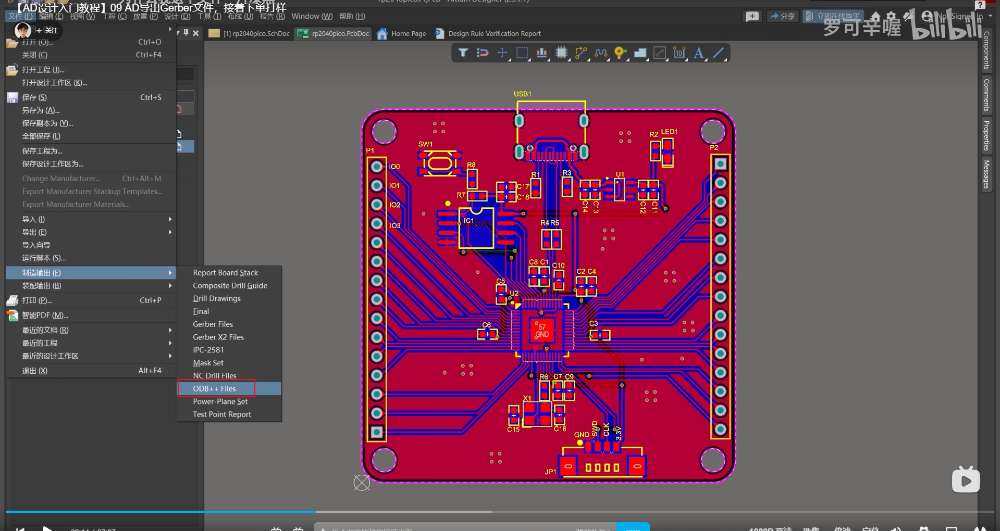Open the Design Rule Verification Report tab
Image resolution: width=1000 pixels, height=531 pixels.
(x=489, y=33)
